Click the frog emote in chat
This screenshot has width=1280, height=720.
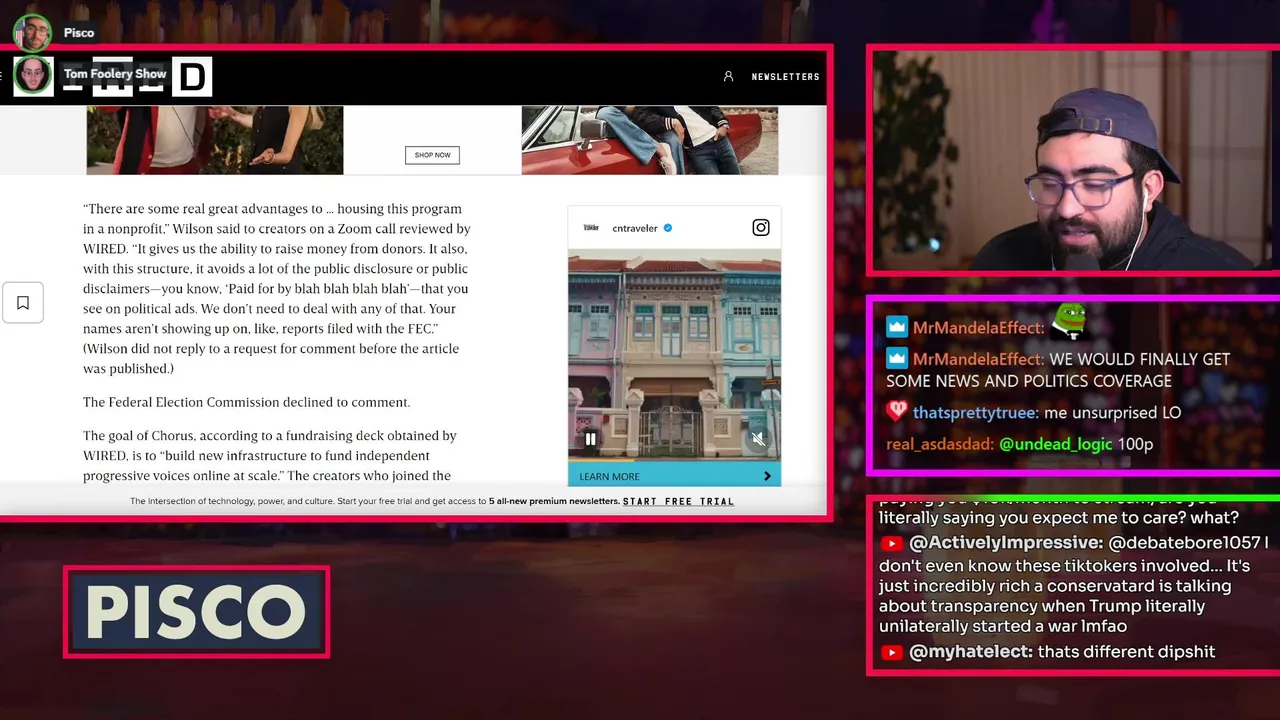(x=1070, y=321)
